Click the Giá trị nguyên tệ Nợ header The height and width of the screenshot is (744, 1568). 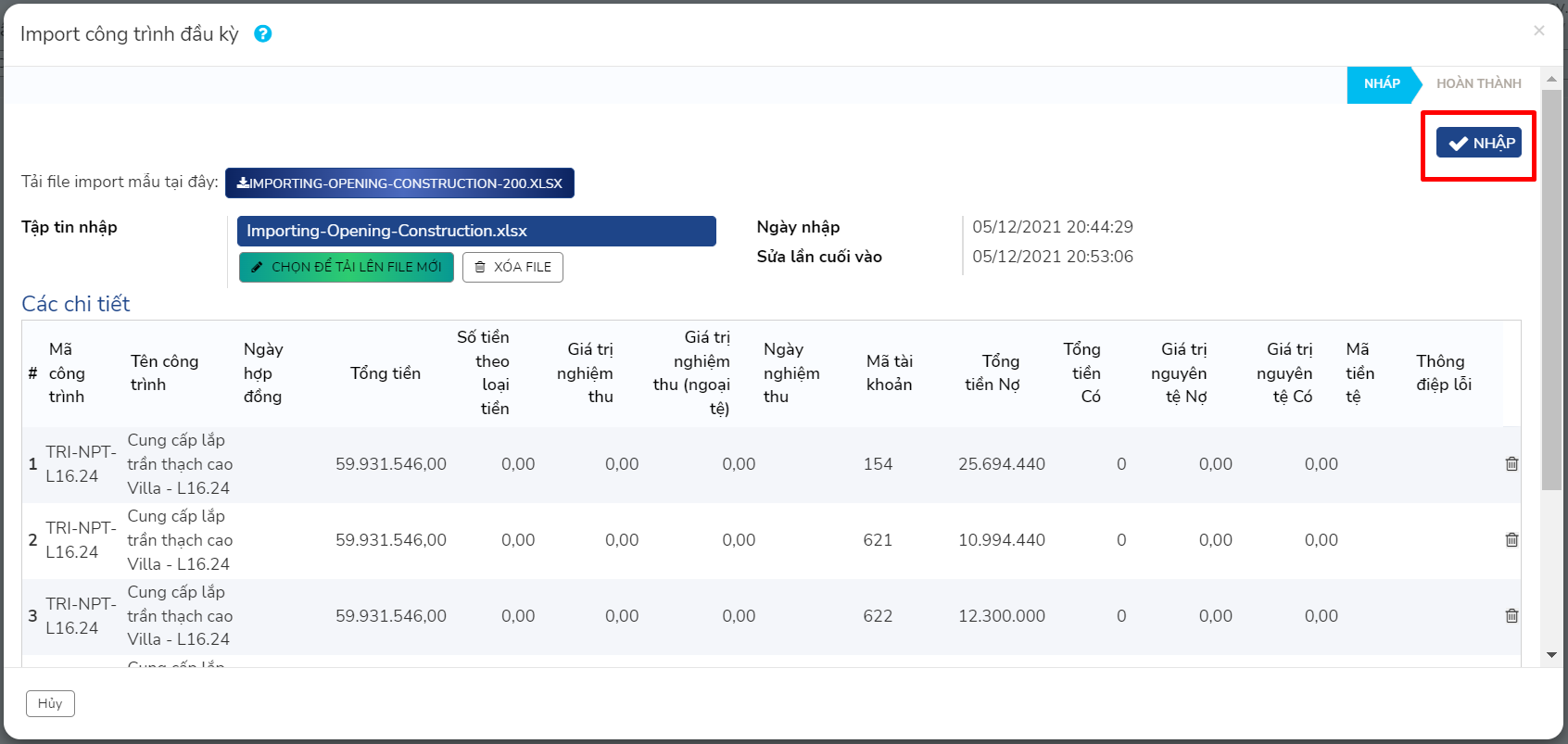point(1179,372)
